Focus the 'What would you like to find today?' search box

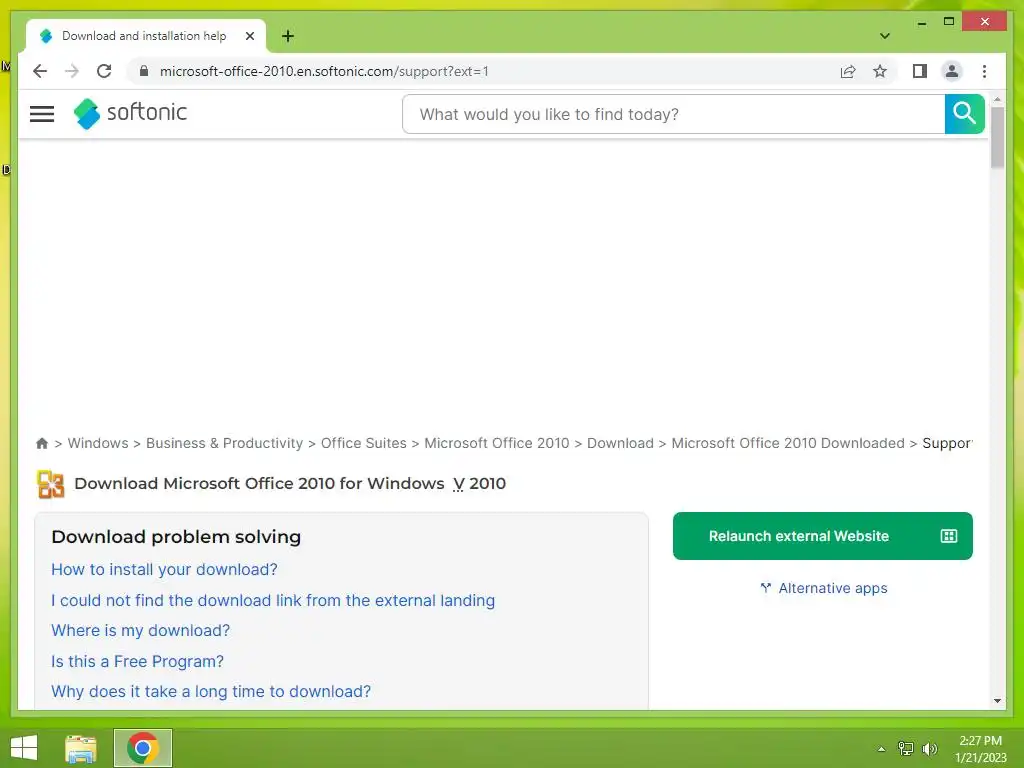click(673, 114)
